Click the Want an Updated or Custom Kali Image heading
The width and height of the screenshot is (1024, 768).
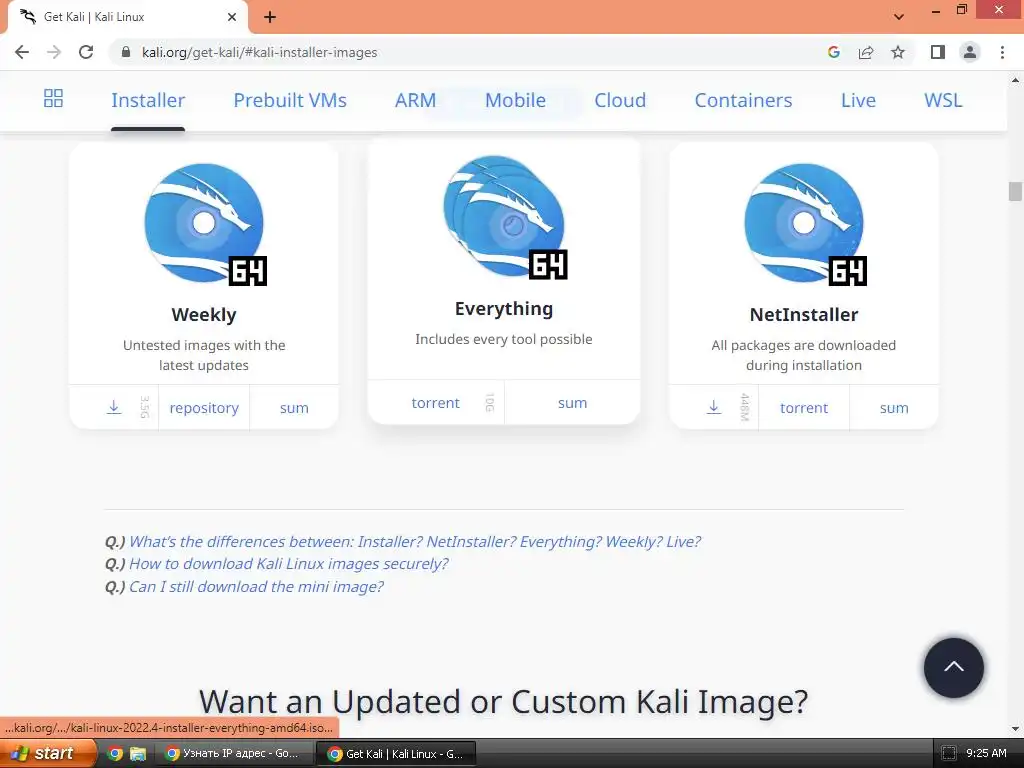(x=504, y=702)
